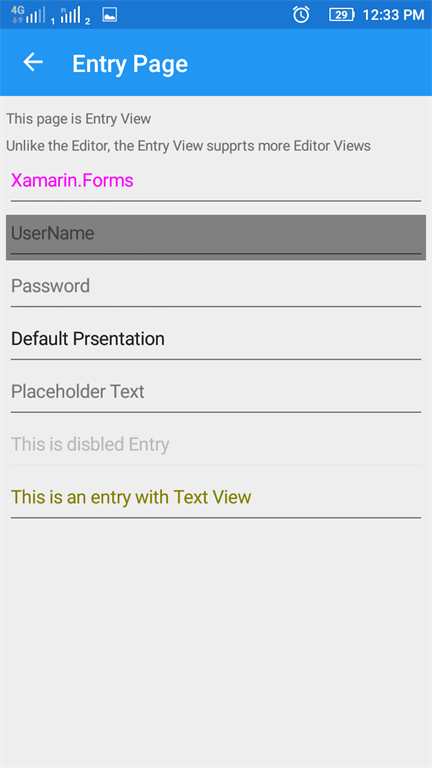Tap the 12:33 PM clock

(393, 15)
